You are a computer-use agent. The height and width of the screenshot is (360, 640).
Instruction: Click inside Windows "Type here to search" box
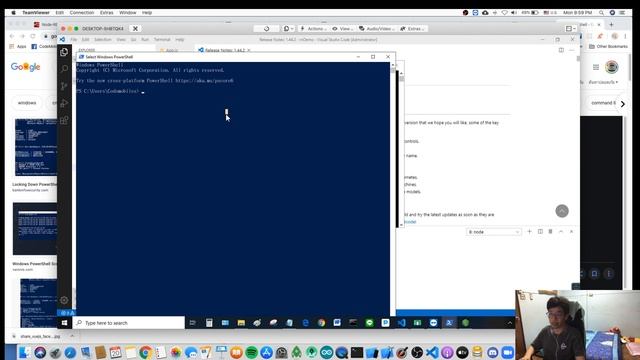coord(129,323)
